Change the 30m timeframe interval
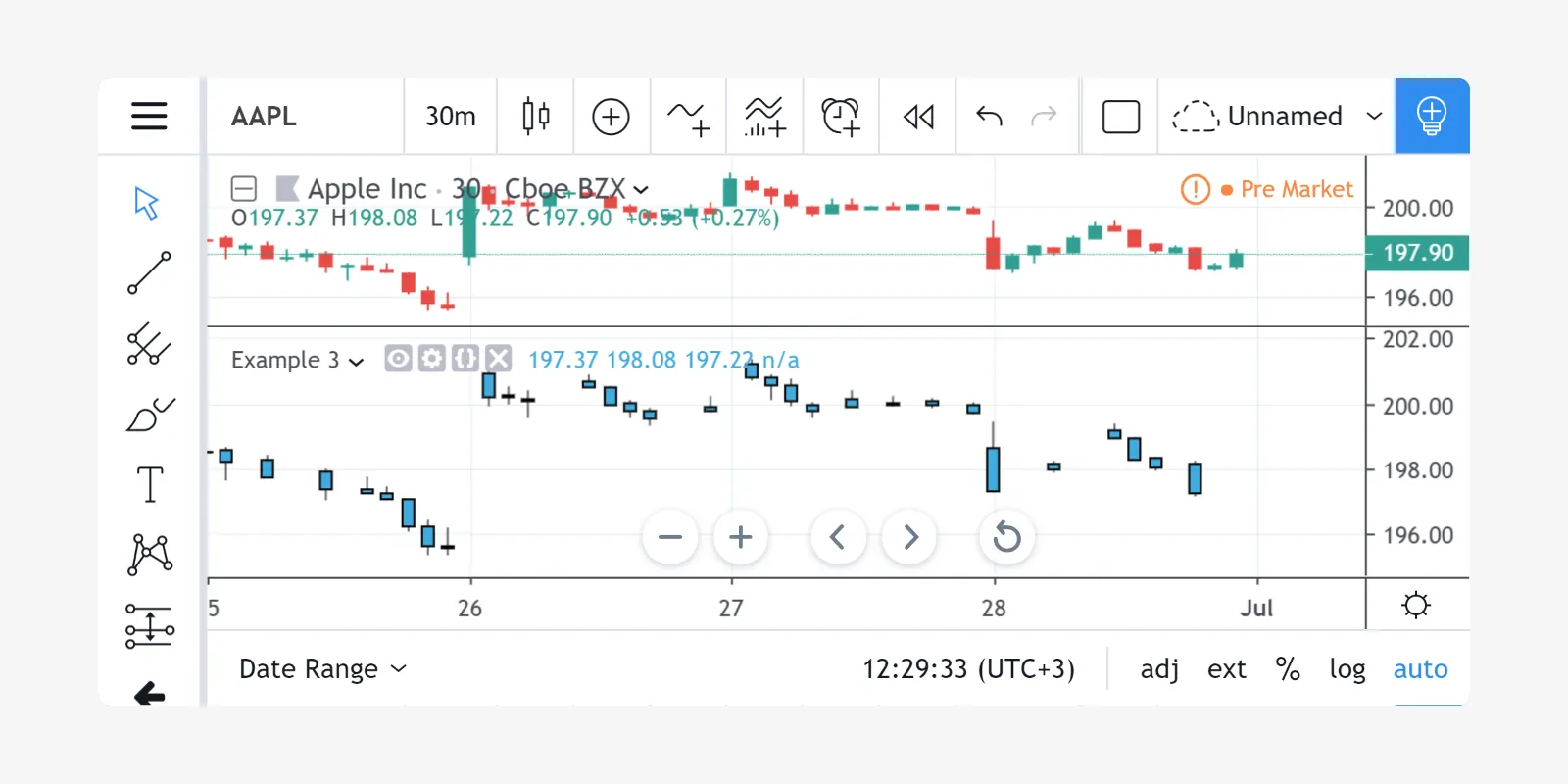Image resolution: width=1568 pixels, height=784 pixels. point(450,117)
